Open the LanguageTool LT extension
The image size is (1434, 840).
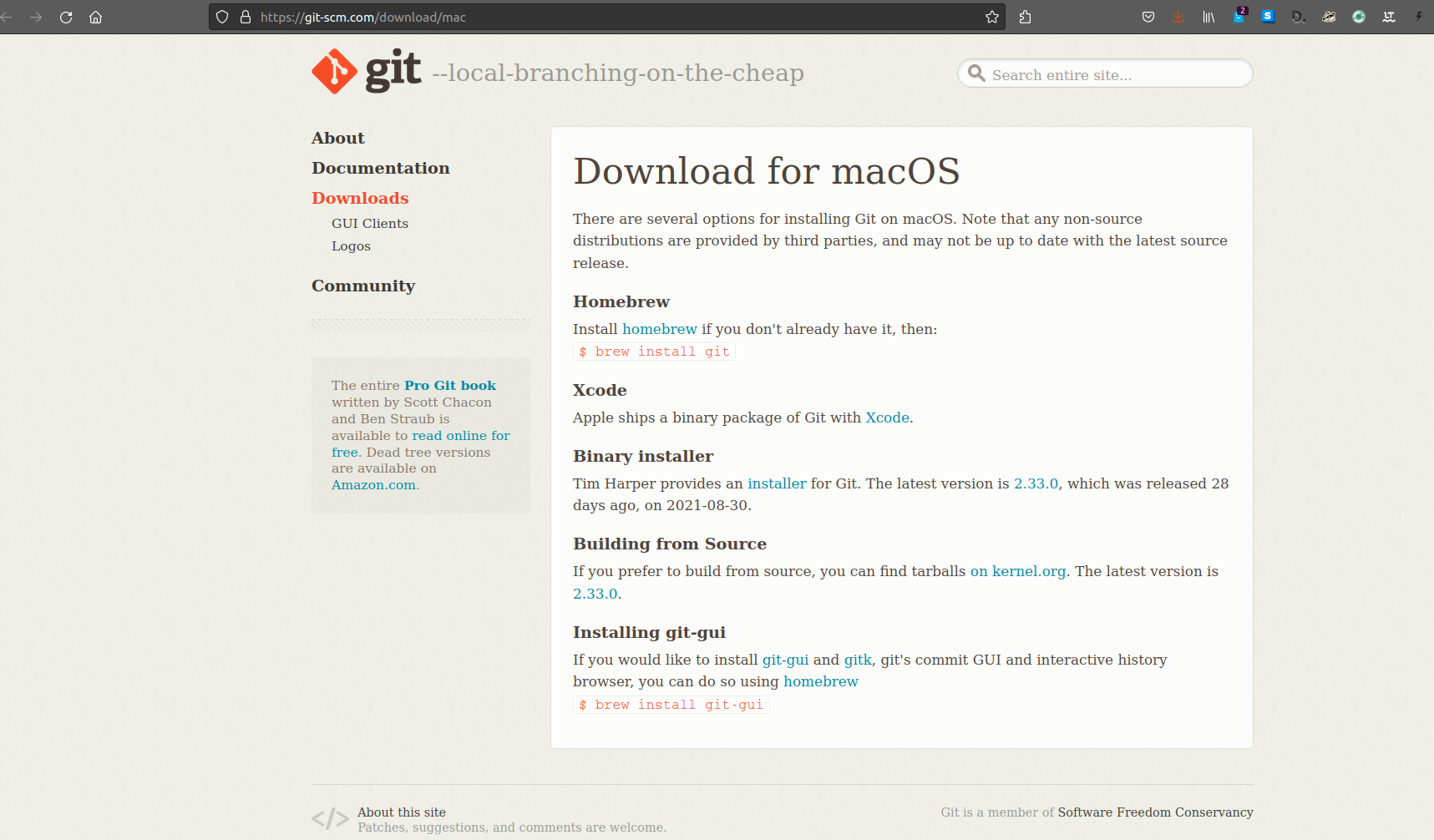[1389, 17]
